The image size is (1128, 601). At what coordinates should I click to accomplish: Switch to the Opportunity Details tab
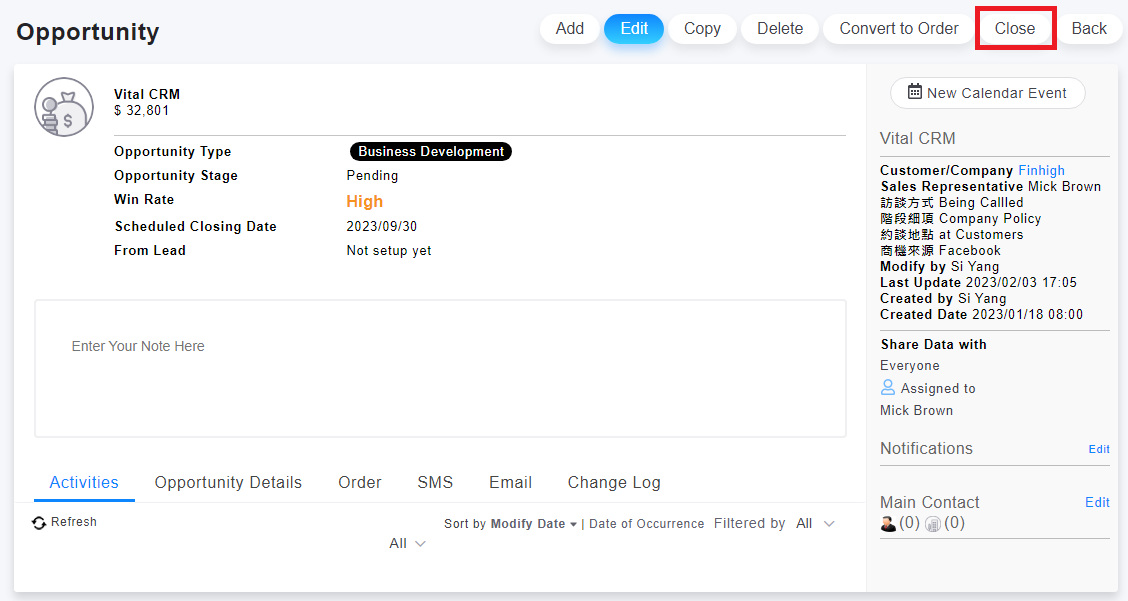tap(228, 482)
